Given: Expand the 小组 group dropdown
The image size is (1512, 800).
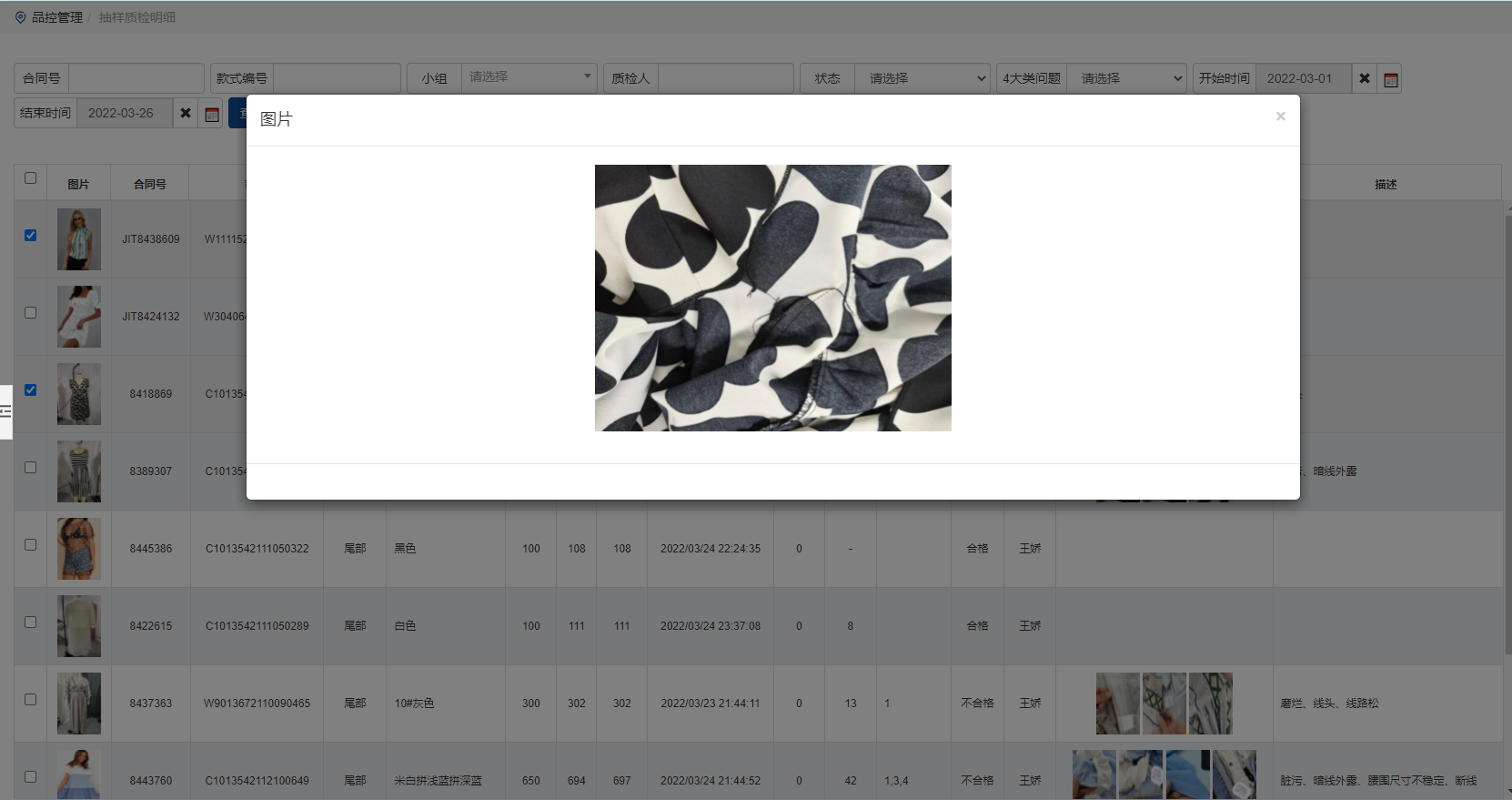Looking at the screenshot, I should pos(529,78).
